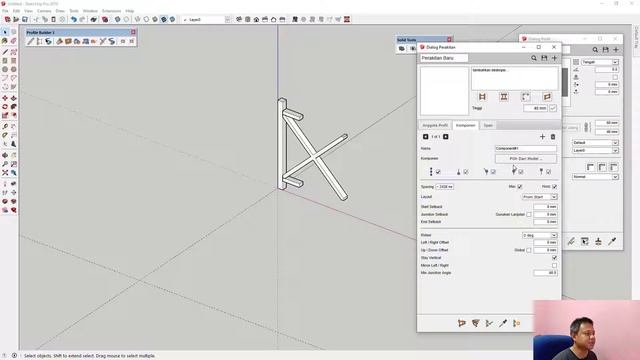Close the Solid Tools toolbar

click(449, 40)
